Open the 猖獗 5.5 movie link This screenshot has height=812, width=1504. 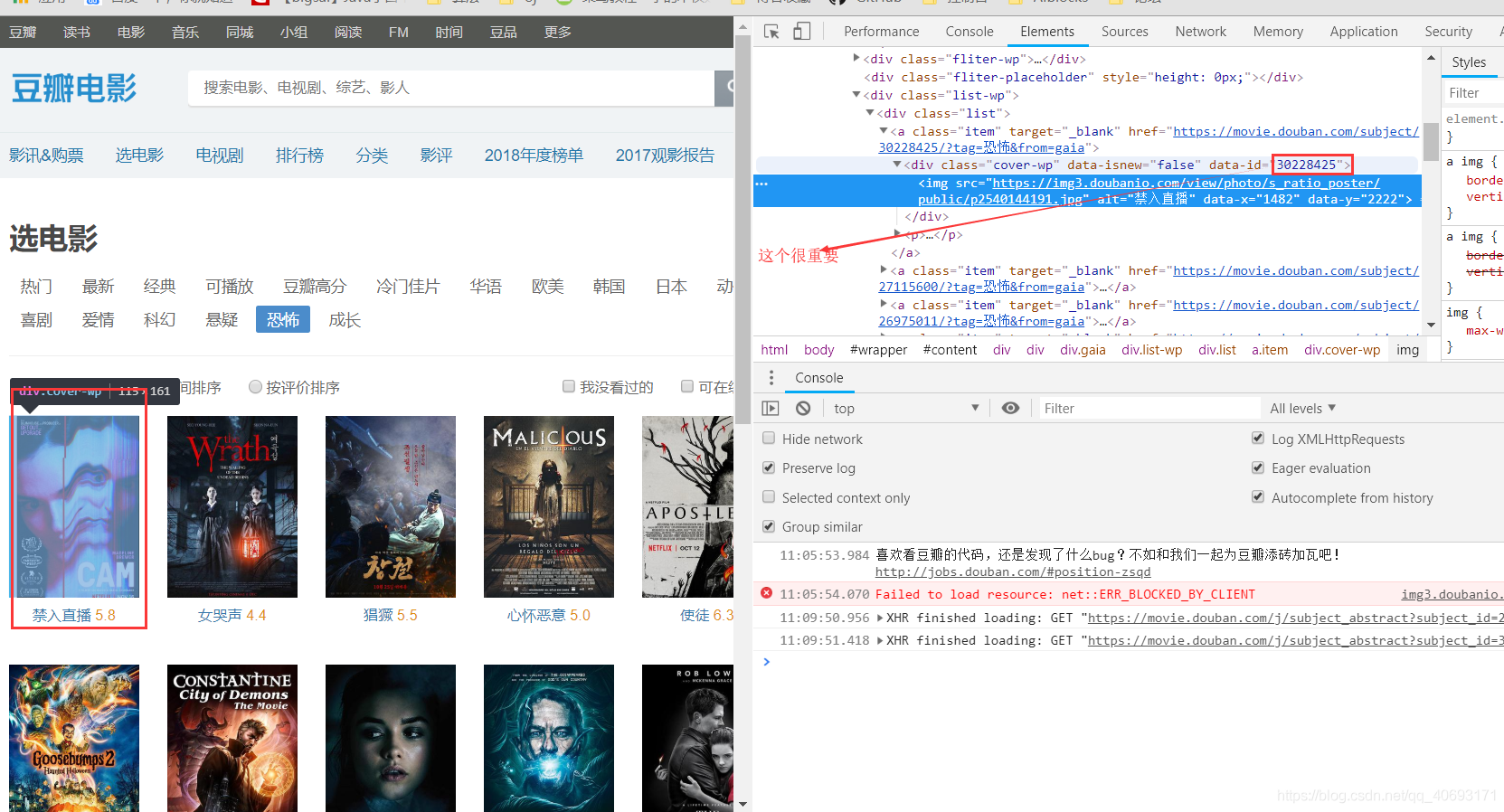pyautogui.click(x=390, y=615)
